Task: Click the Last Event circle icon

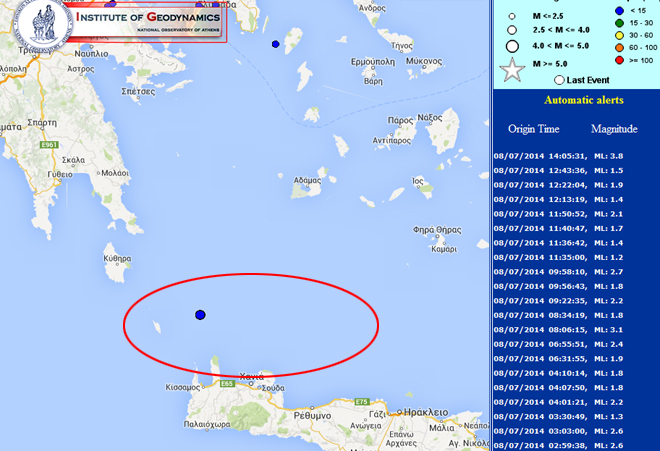Action: click(x=559, y=79)
